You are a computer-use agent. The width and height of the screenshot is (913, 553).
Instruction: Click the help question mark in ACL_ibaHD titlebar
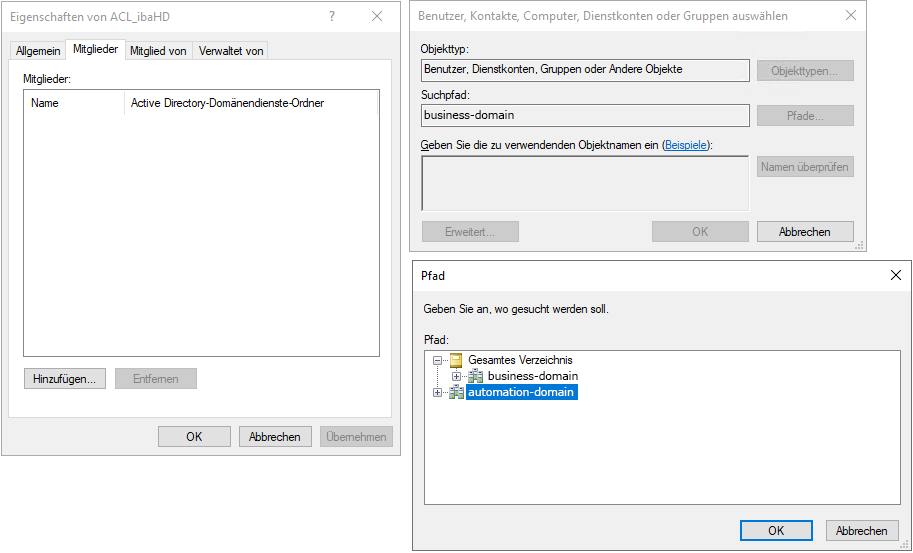(x=332, y=16)
